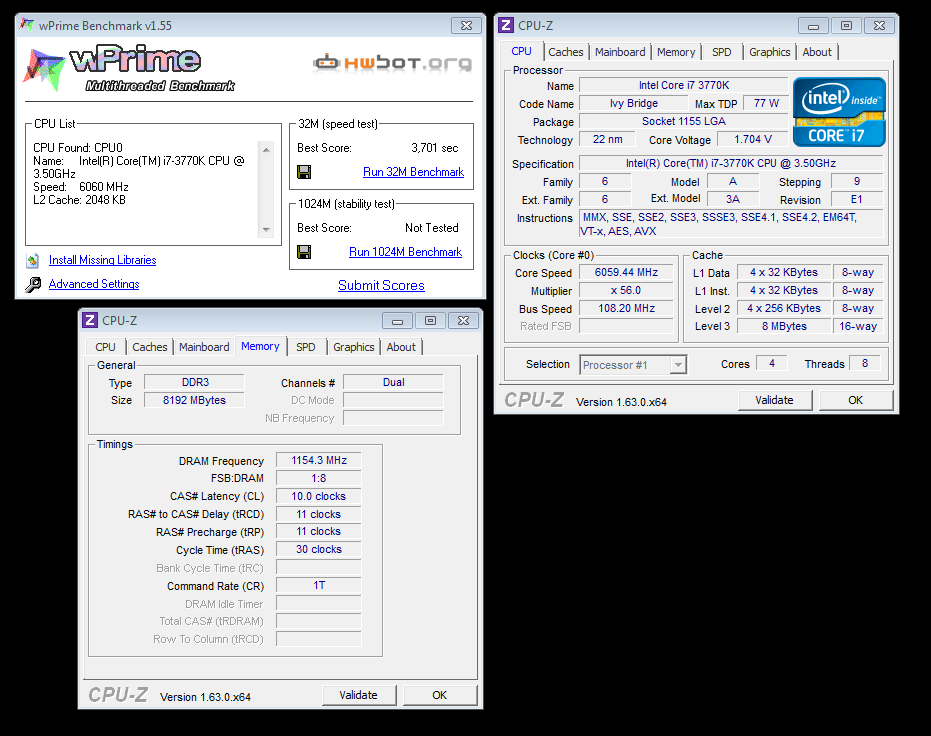Select CPU tab in the CPU window

521,51
